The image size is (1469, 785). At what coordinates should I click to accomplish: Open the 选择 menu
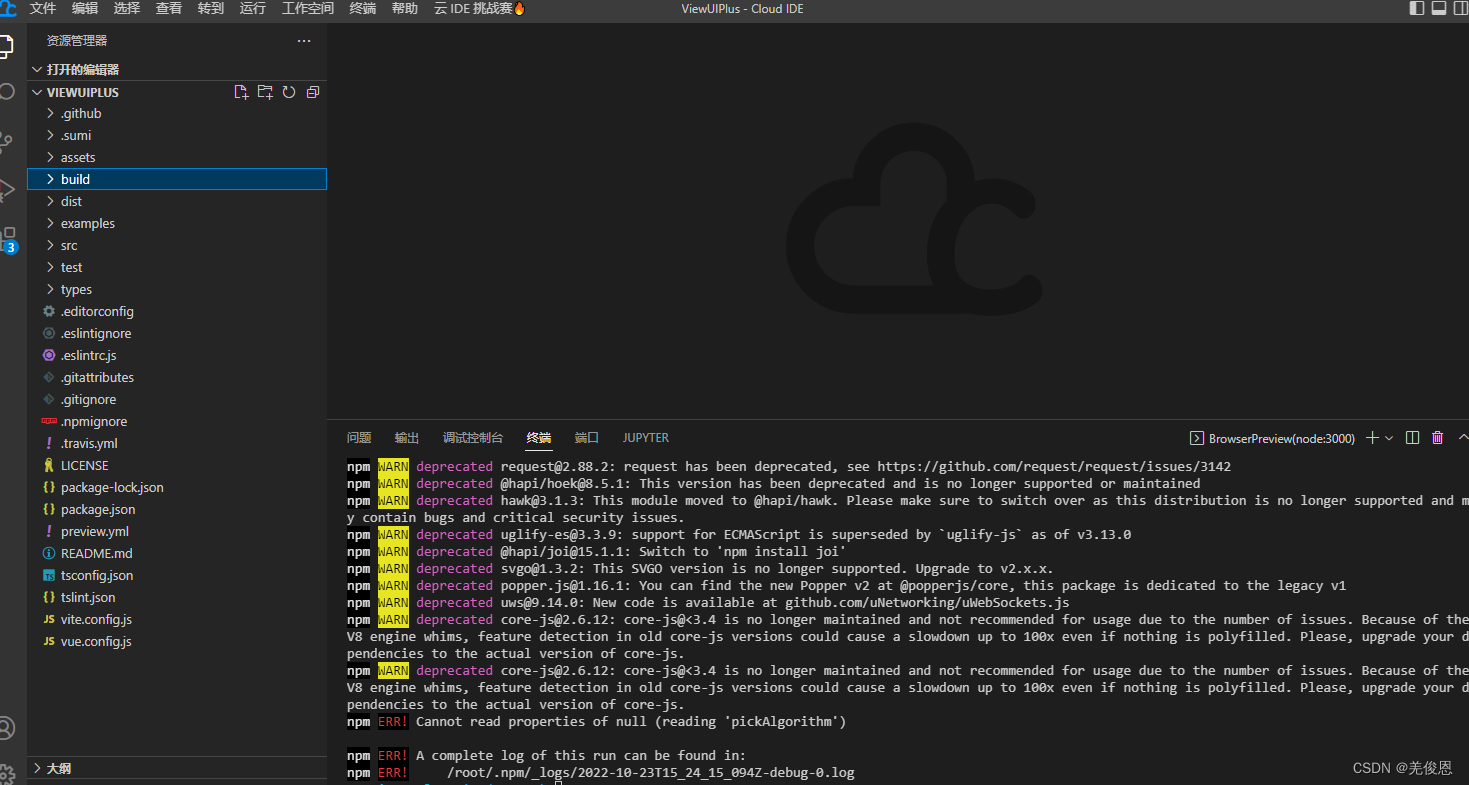(x=127, y=8)
